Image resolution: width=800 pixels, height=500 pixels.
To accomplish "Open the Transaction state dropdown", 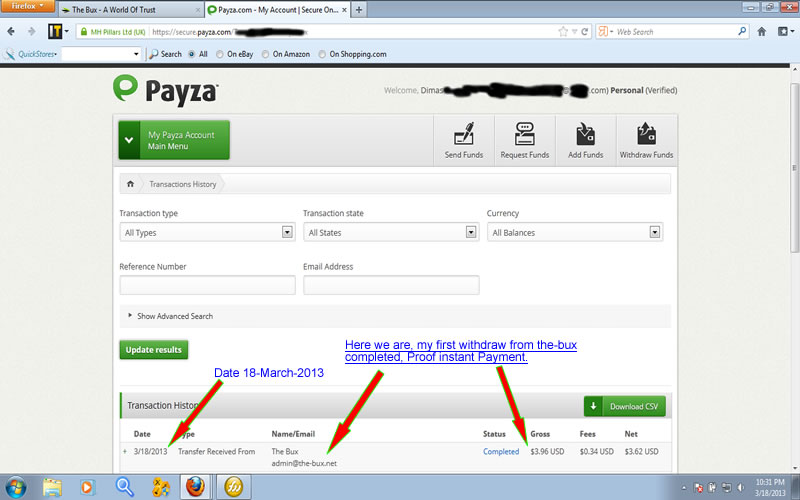I will coord(391,232).
